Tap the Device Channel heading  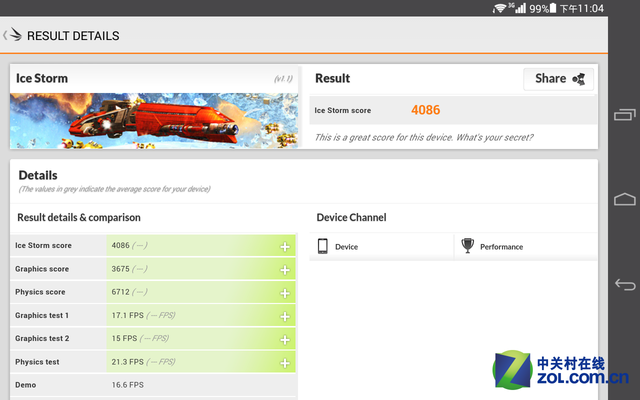point(351,217)
